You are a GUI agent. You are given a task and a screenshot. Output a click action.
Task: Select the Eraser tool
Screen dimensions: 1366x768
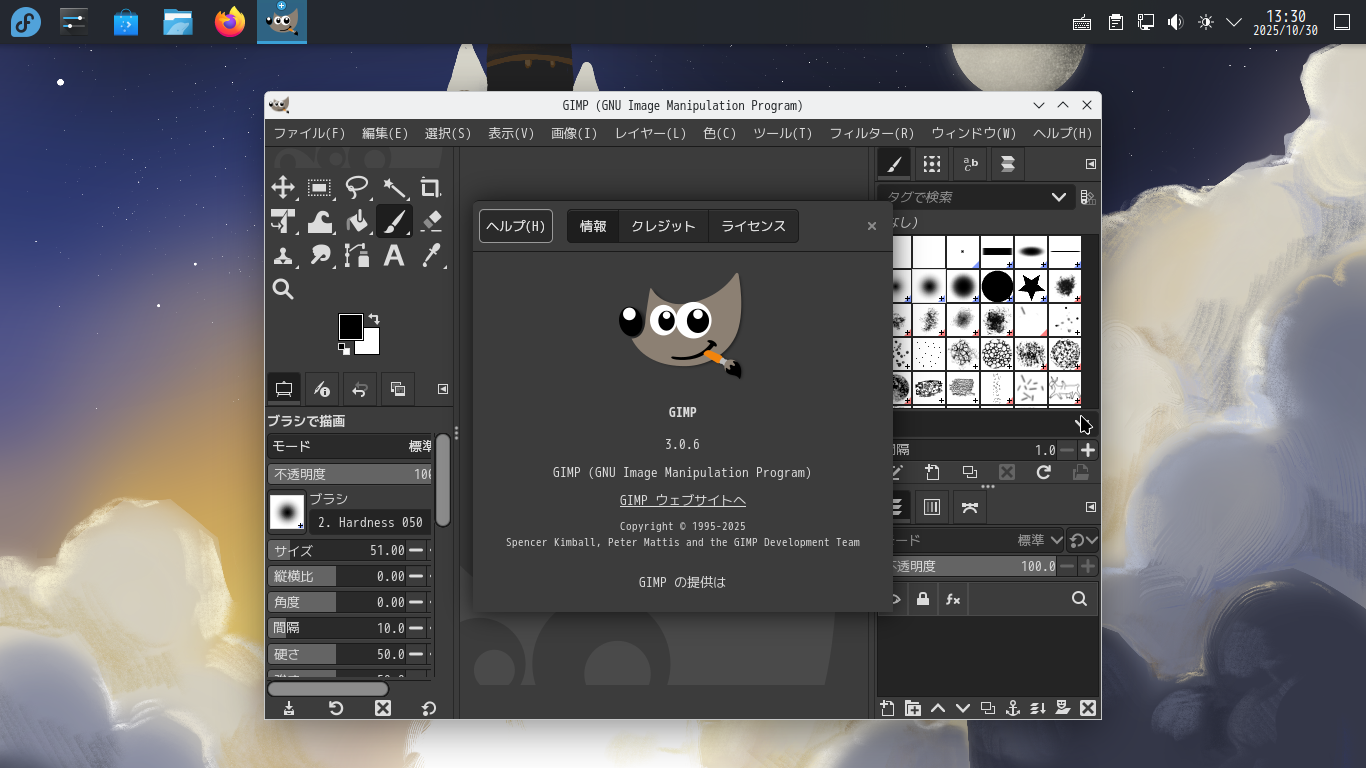point(431,221)
